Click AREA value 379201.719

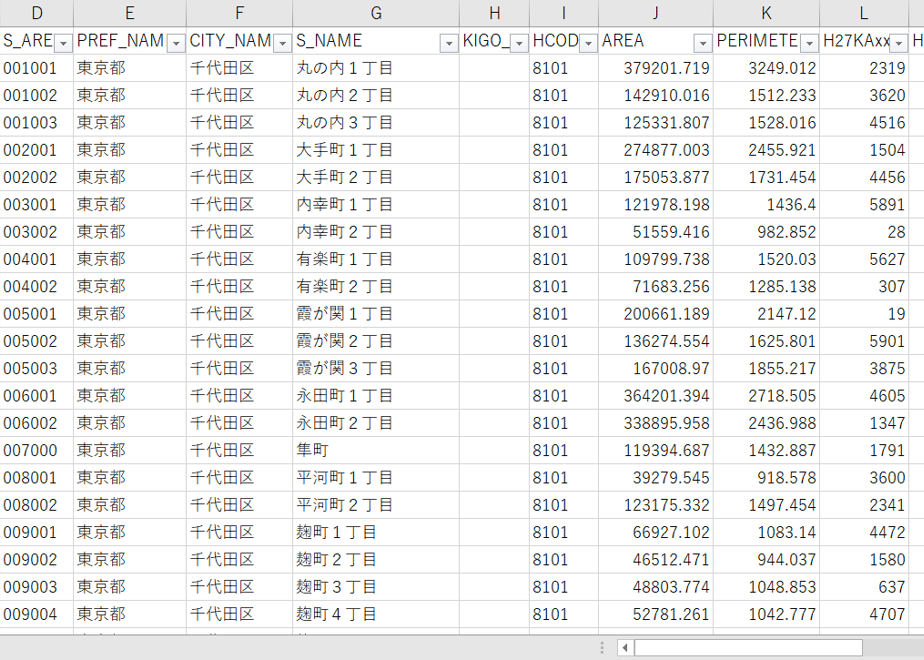coord(656,68)
